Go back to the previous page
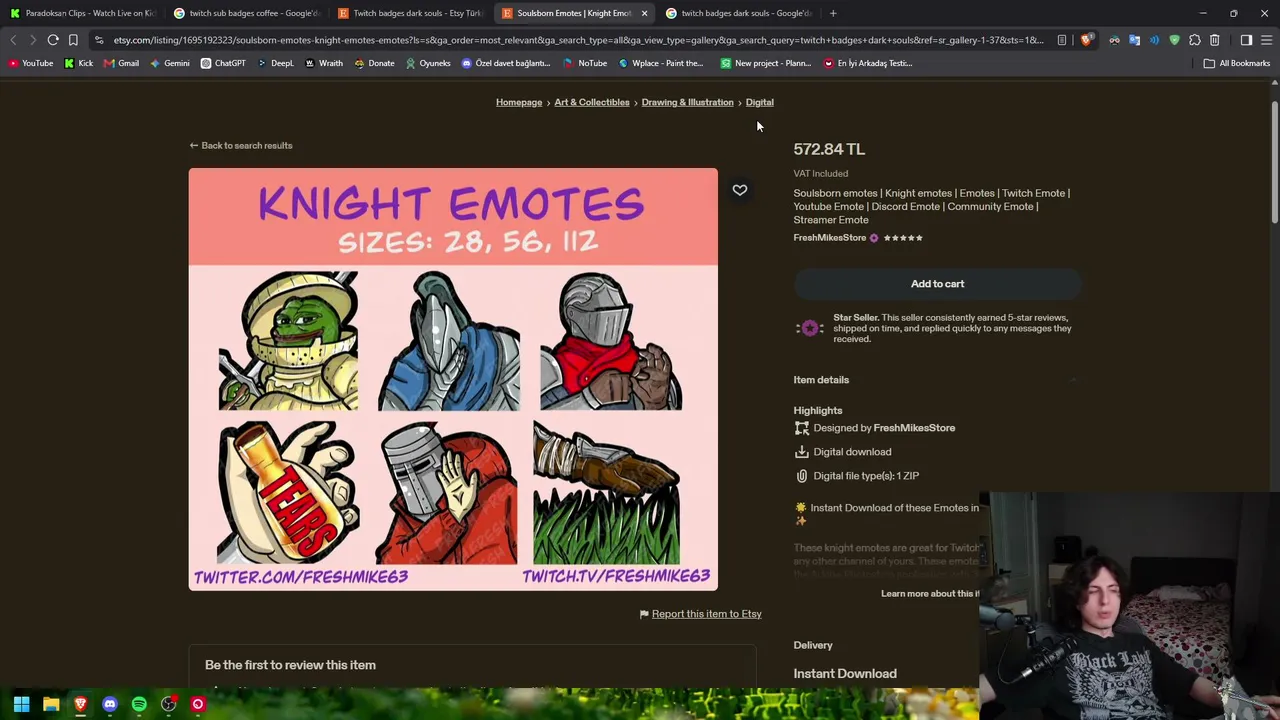 pyautogui.click(x=13, y=40)
